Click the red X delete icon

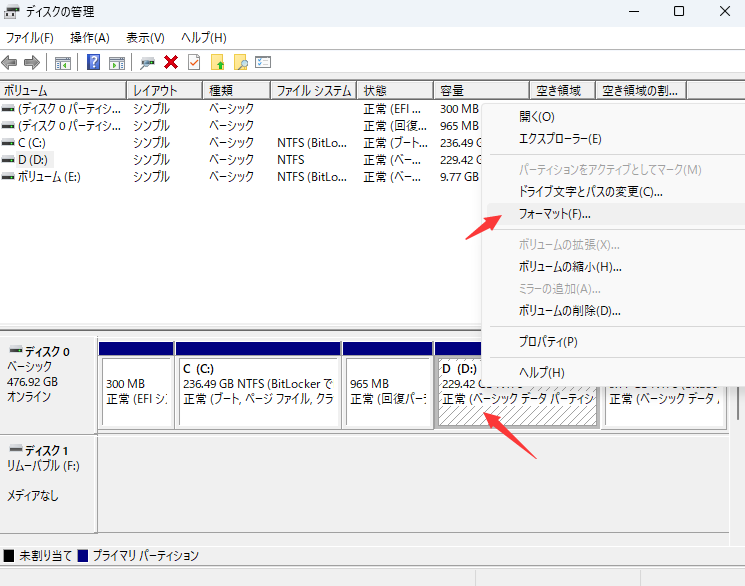pos(171,62)
